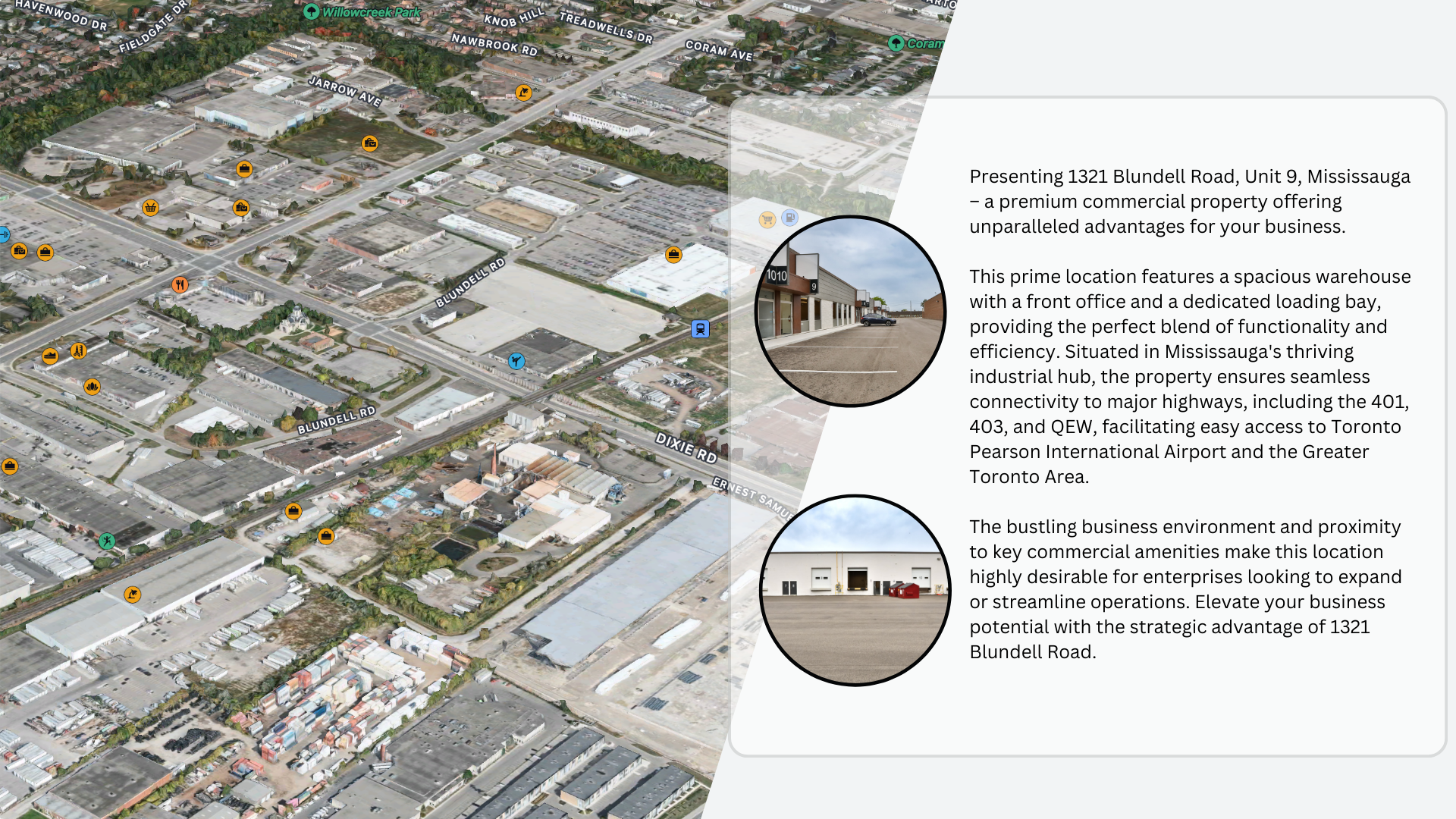Select the green dancing figure map marker
This screenshot has height=819, width=1456.
point(107,541)
